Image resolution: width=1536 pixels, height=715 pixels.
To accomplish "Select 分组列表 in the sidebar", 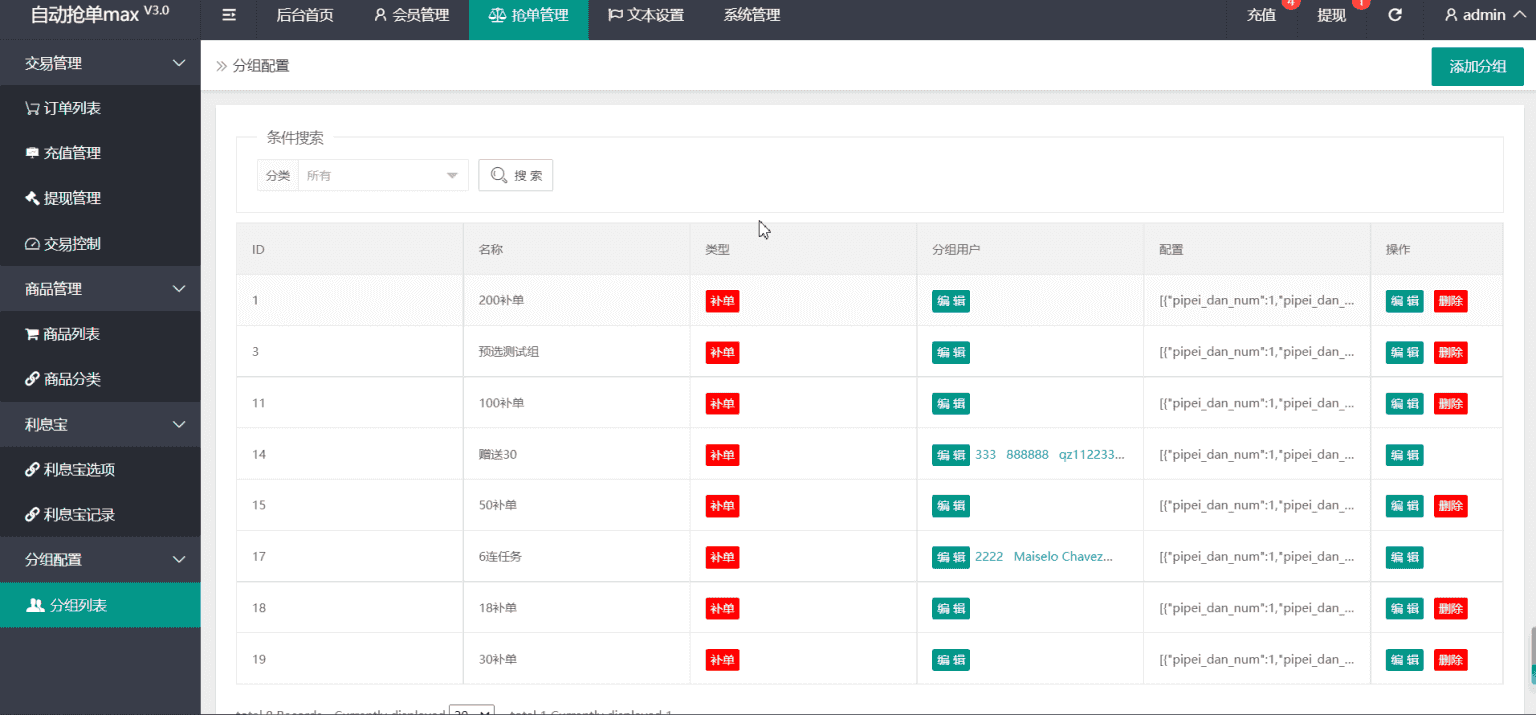I will coord(78,605).
